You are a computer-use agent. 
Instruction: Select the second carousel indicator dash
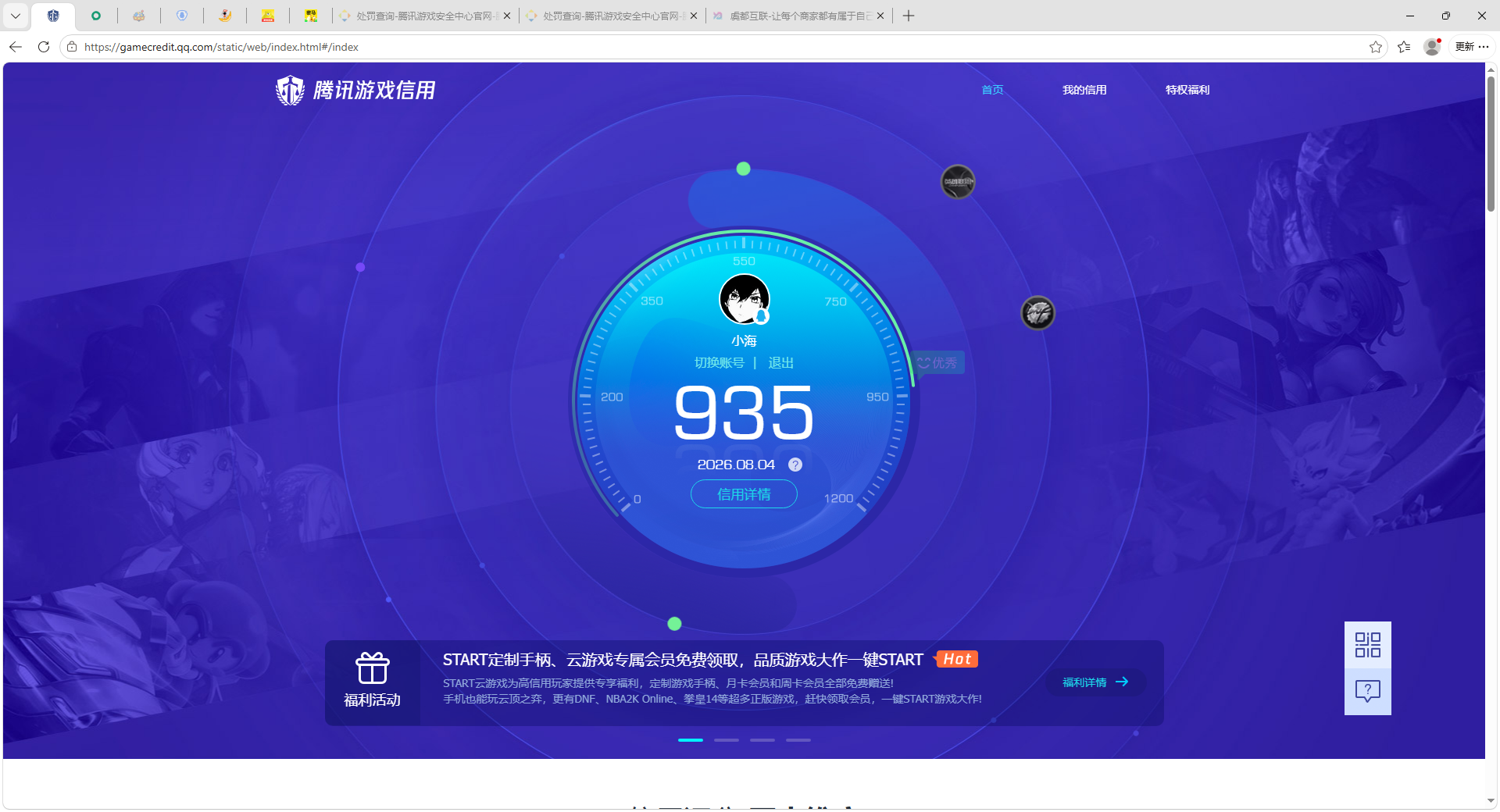tap(727, 740)
